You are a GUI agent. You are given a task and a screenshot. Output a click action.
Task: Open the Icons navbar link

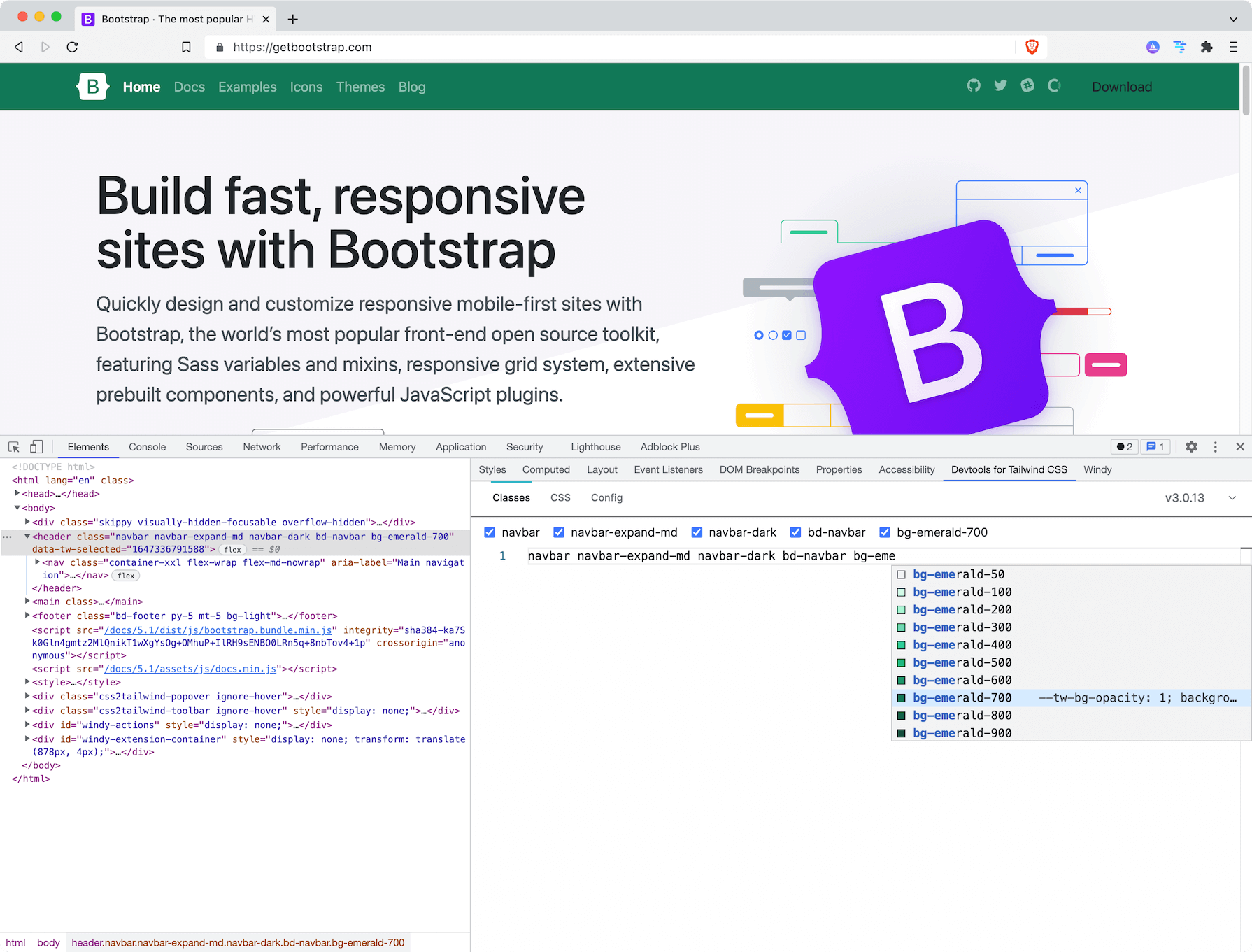click(306, 87)
